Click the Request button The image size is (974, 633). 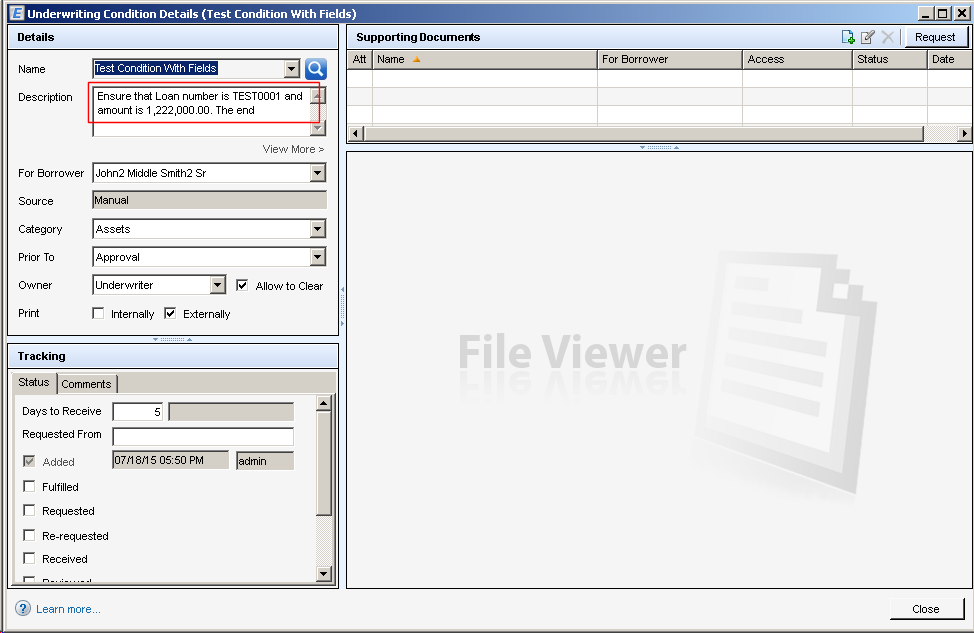click(x=935, y=37)
